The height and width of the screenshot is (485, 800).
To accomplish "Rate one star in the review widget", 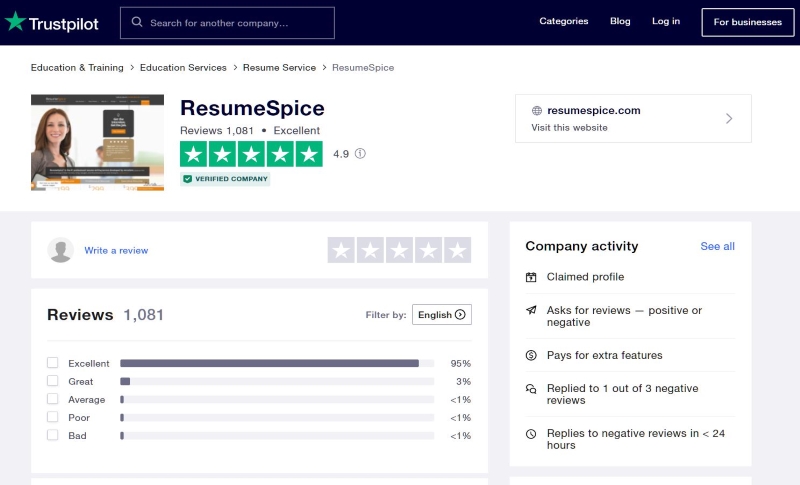I will 341,250.
